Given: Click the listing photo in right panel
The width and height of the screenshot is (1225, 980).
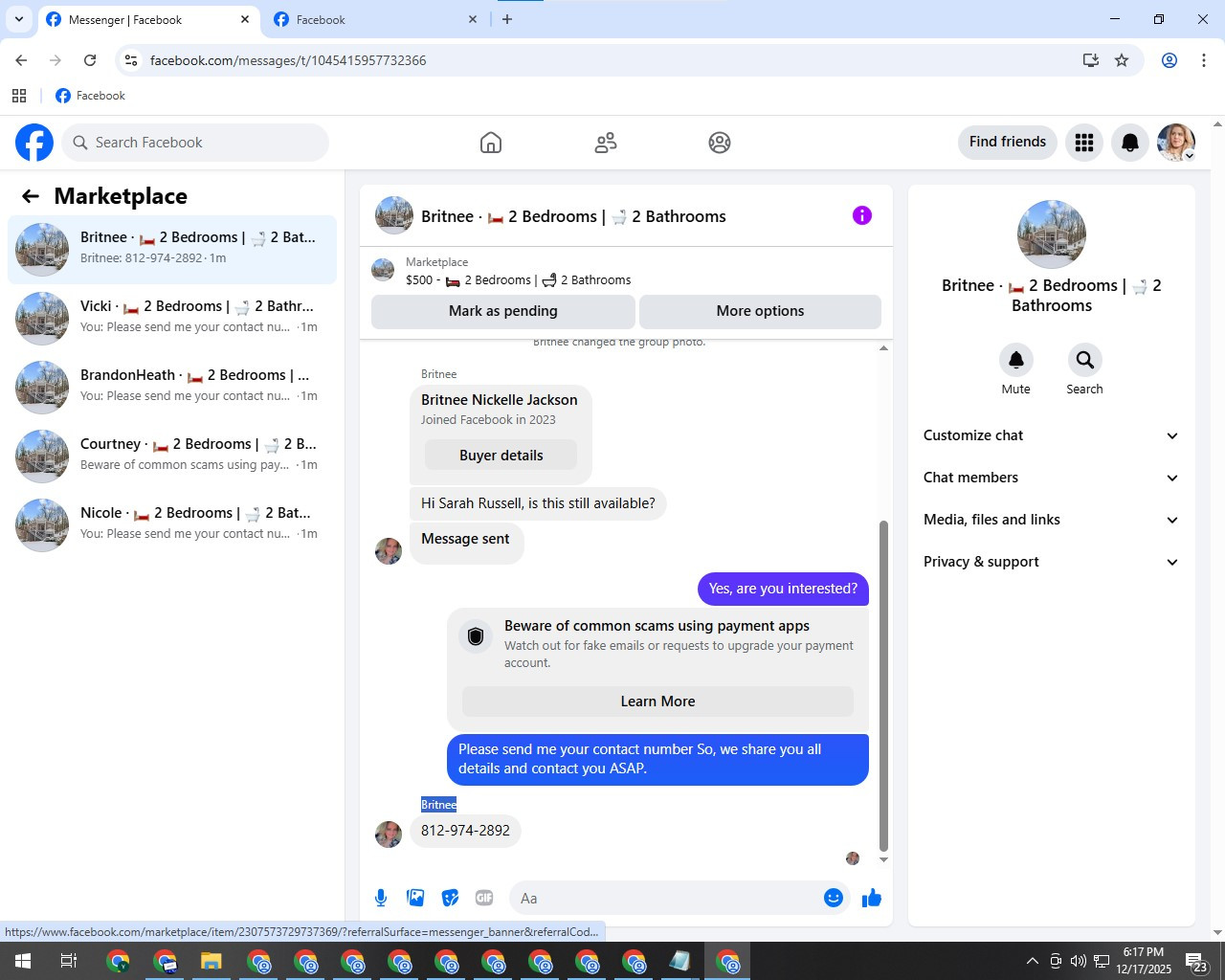Looking at the screenshot, I should pos(1052,234).
